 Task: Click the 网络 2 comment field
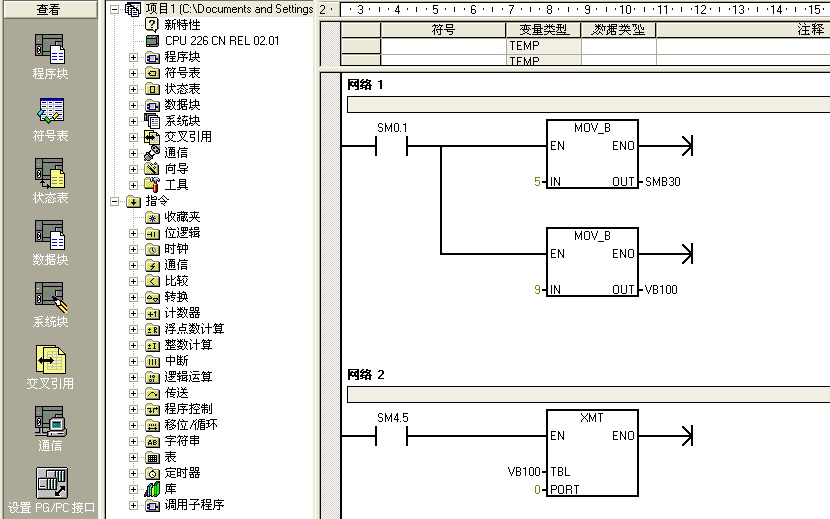(589, 395)
